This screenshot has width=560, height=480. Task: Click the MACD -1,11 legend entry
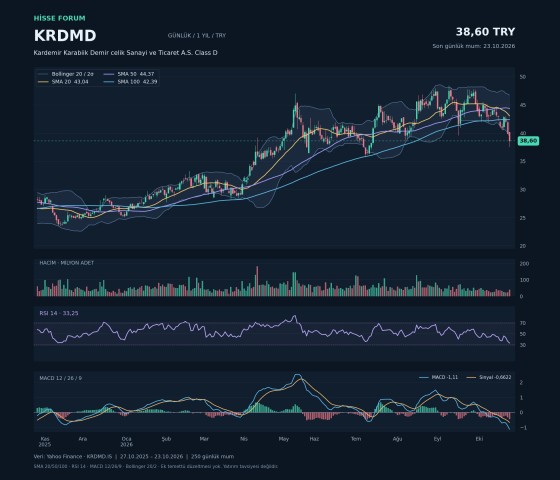tap(439, 377)
